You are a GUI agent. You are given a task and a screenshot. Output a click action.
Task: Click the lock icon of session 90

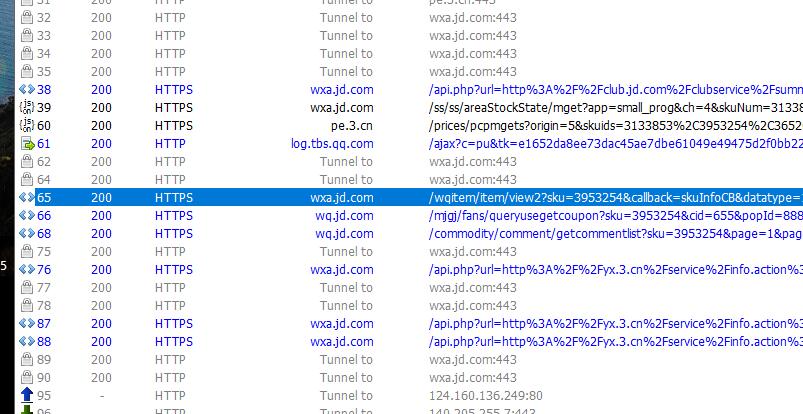tap(27, 378)
